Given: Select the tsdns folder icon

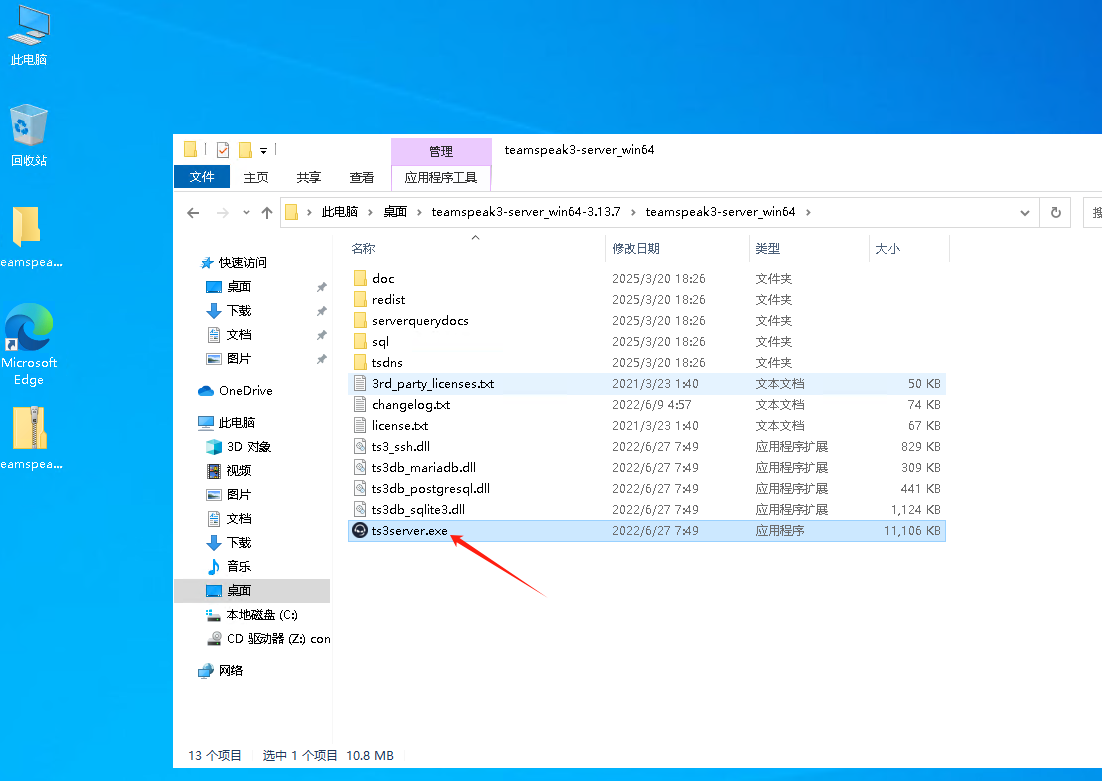Looking at the screenshot, I should tap(360, 363).
